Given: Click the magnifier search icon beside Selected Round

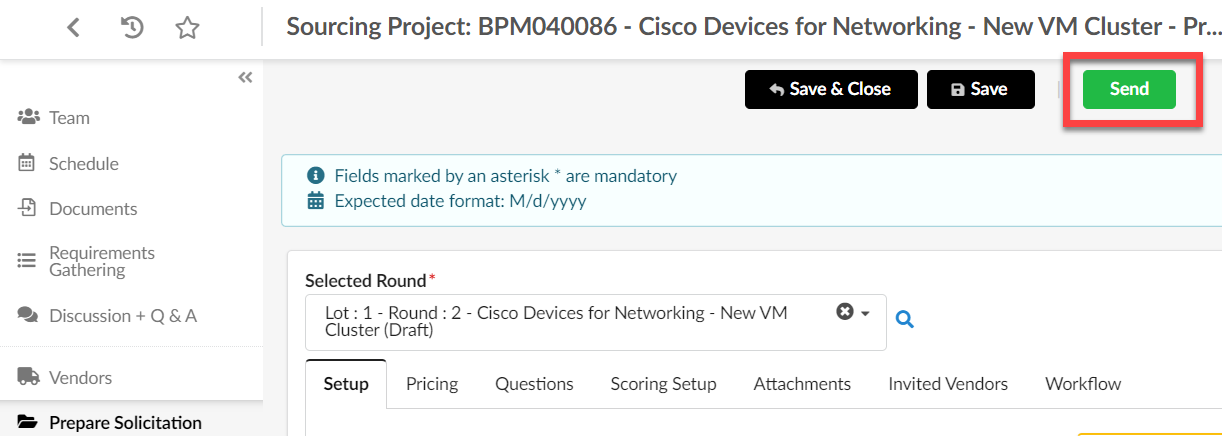Looking at the screenshot, I should point(905,320).
